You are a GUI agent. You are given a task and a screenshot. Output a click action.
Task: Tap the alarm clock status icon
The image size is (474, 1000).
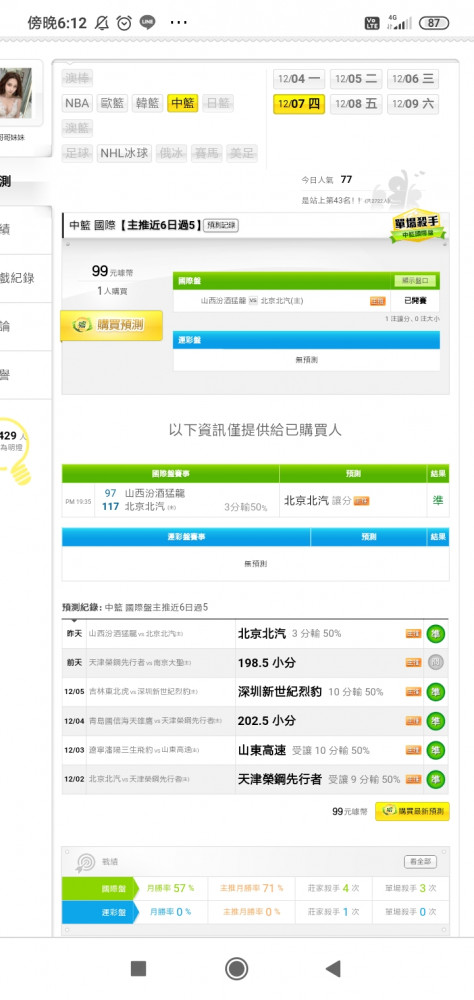point(124,23)
